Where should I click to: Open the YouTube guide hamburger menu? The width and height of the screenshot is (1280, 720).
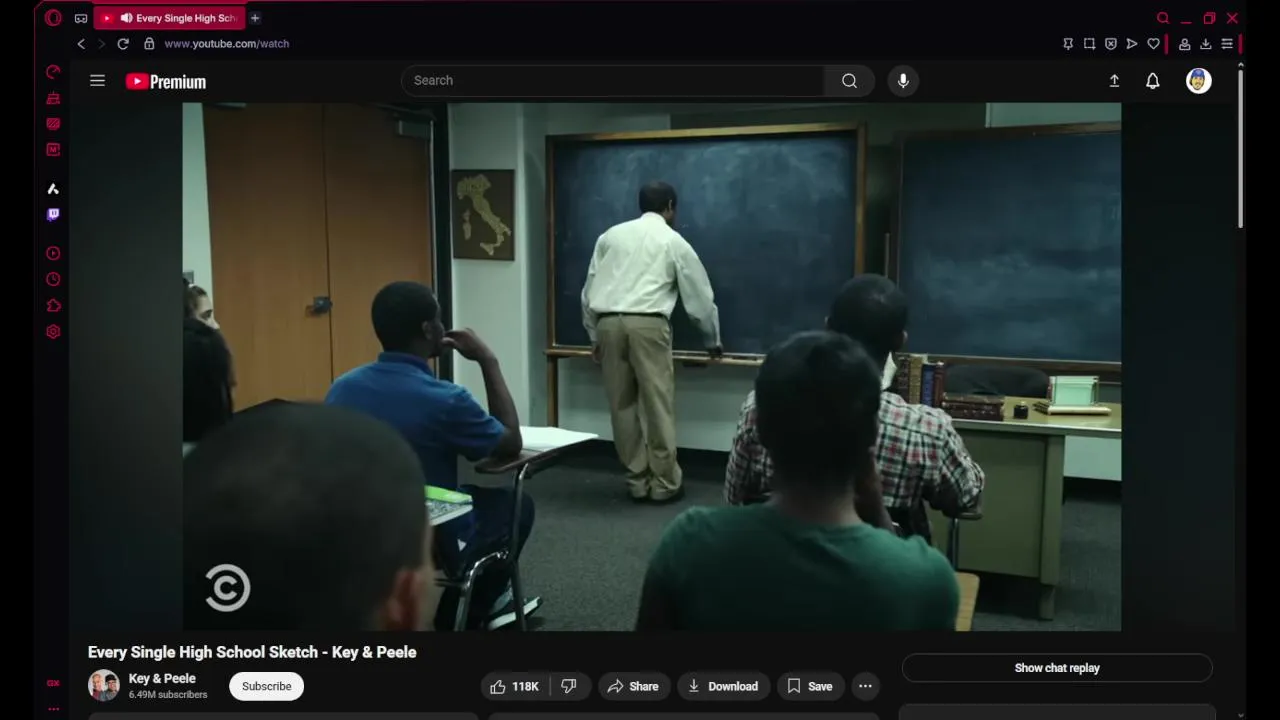[97, 81]
